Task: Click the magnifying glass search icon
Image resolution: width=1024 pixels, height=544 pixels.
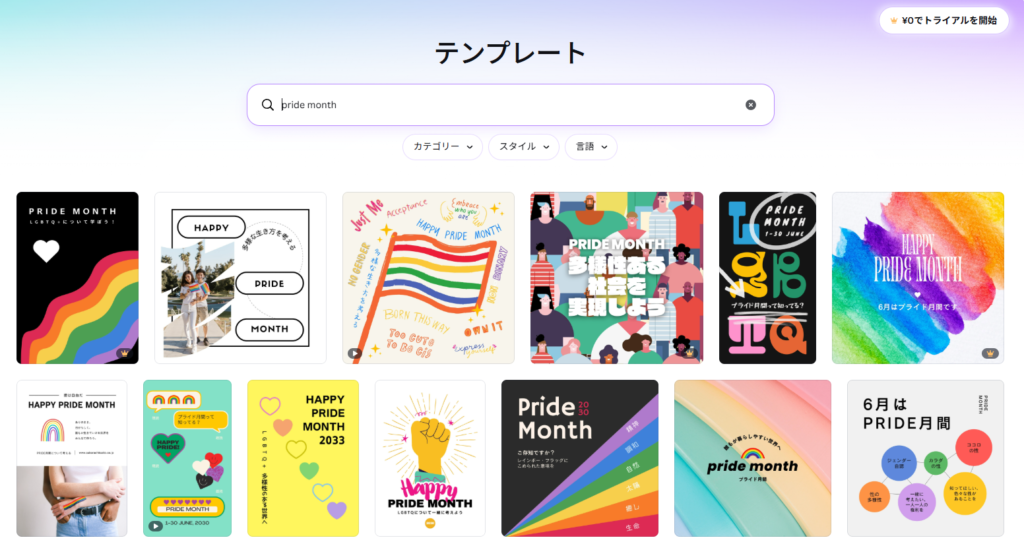Action: [267, 104]
